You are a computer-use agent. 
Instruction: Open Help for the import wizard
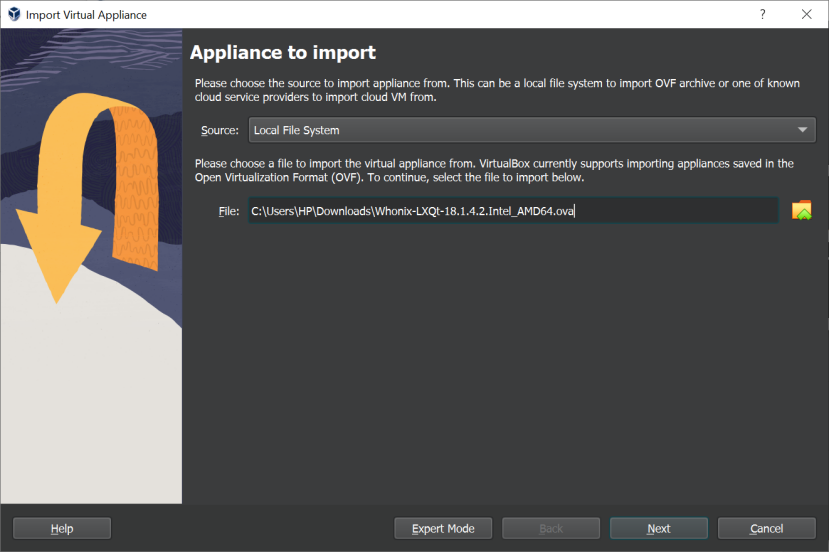point(62,528)
